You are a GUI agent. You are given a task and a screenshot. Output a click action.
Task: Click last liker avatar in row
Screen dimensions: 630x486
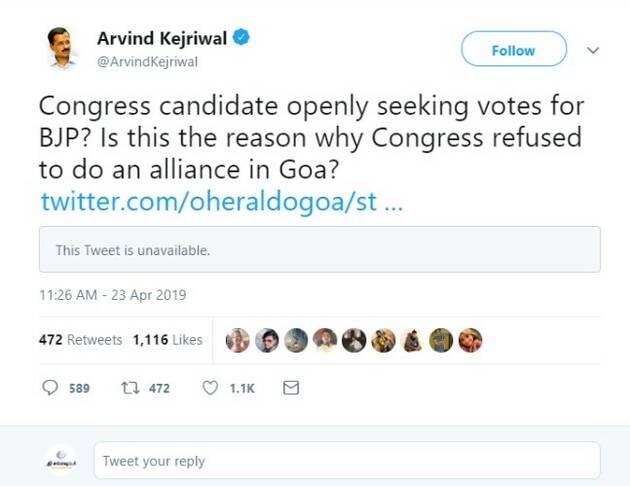(471, 340)
